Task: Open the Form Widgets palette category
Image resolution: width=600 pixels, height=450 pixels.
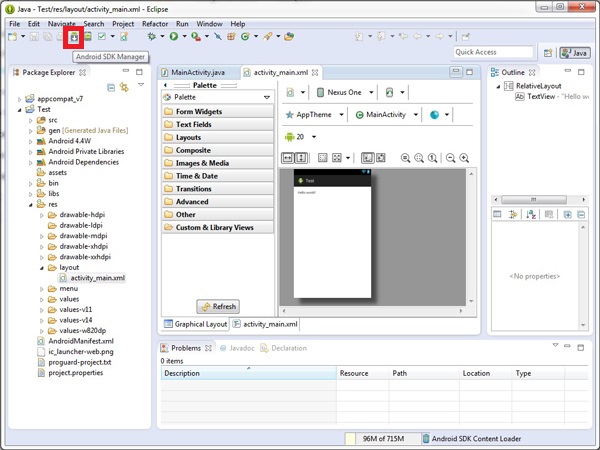Action: coord(199,112)
